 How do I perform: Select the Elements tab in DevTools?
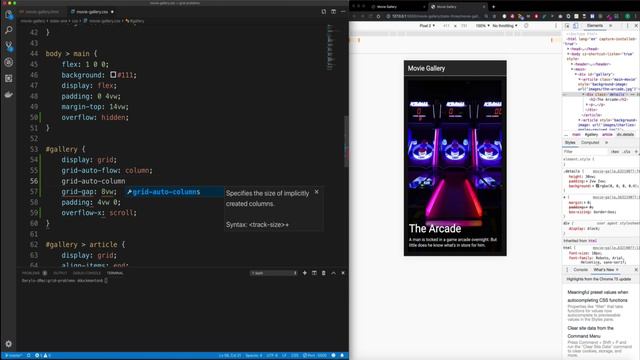pos(595,26)
